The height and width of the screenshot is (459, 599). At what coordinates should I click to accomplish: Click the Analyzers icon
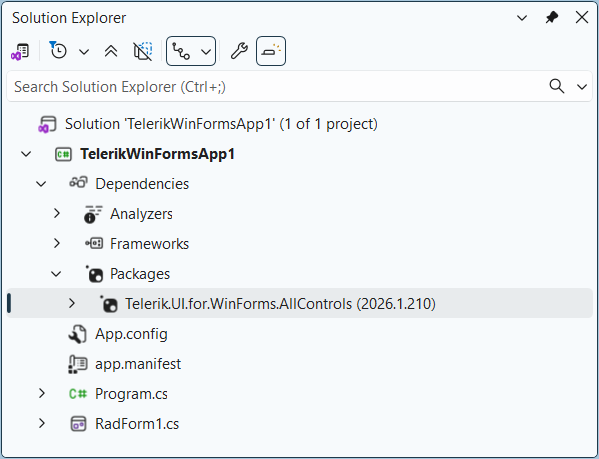click(x=93, y=214)
